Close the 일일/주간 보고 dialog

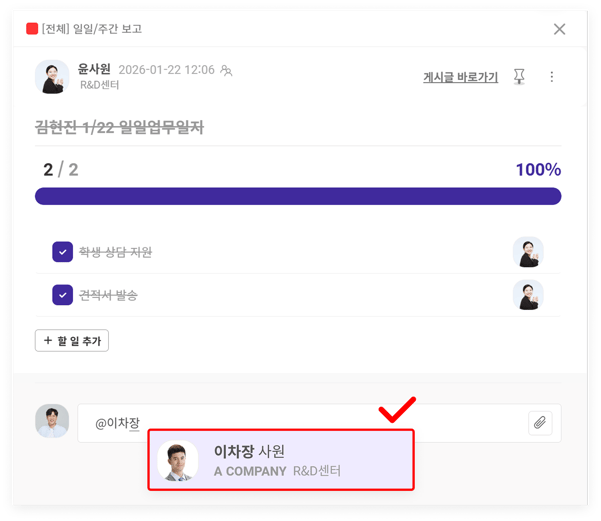click(559, 29)
